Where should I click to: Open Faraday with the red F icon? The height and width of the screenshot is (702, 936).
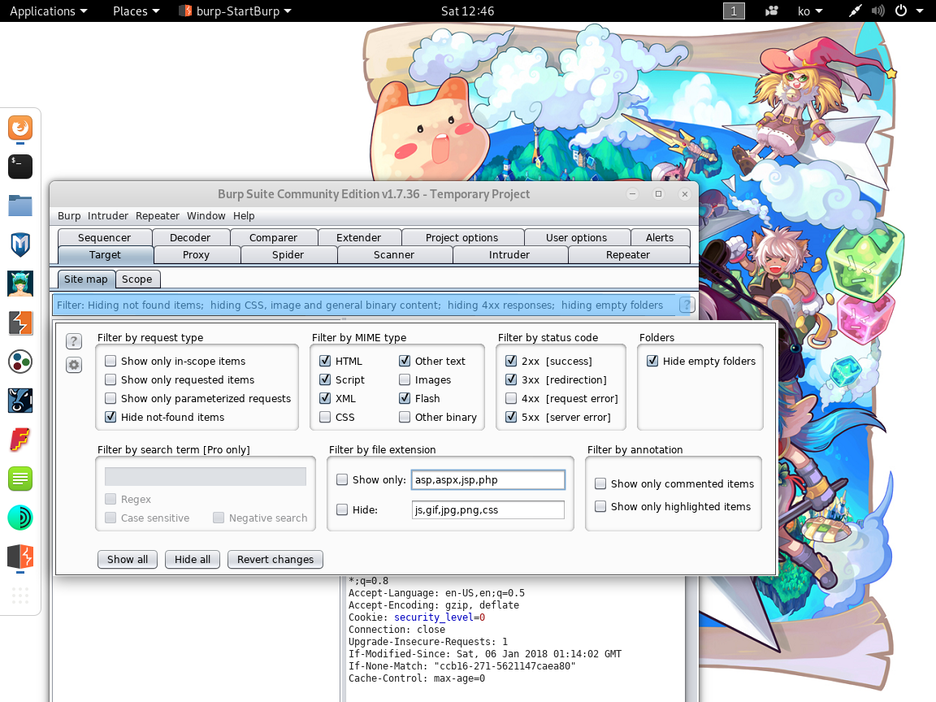point(20,440)
